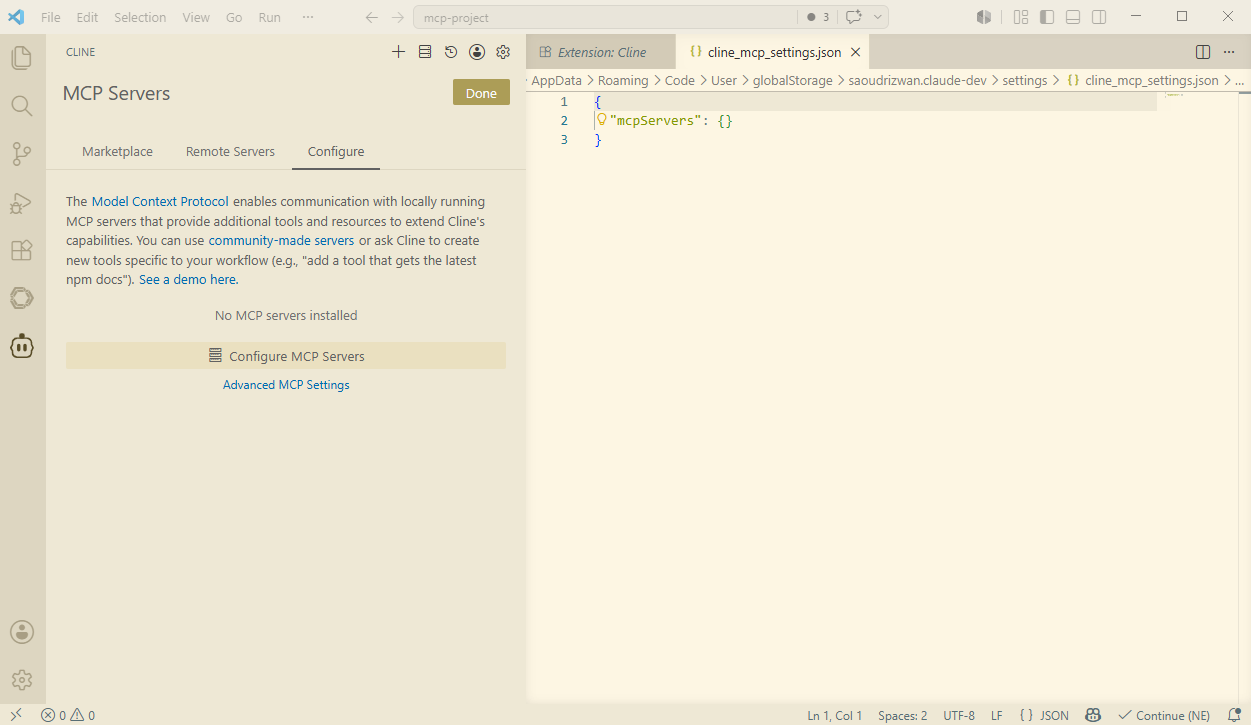Open the File menu
This screenshot has width=1251, height=725.
tap(51, 17)
